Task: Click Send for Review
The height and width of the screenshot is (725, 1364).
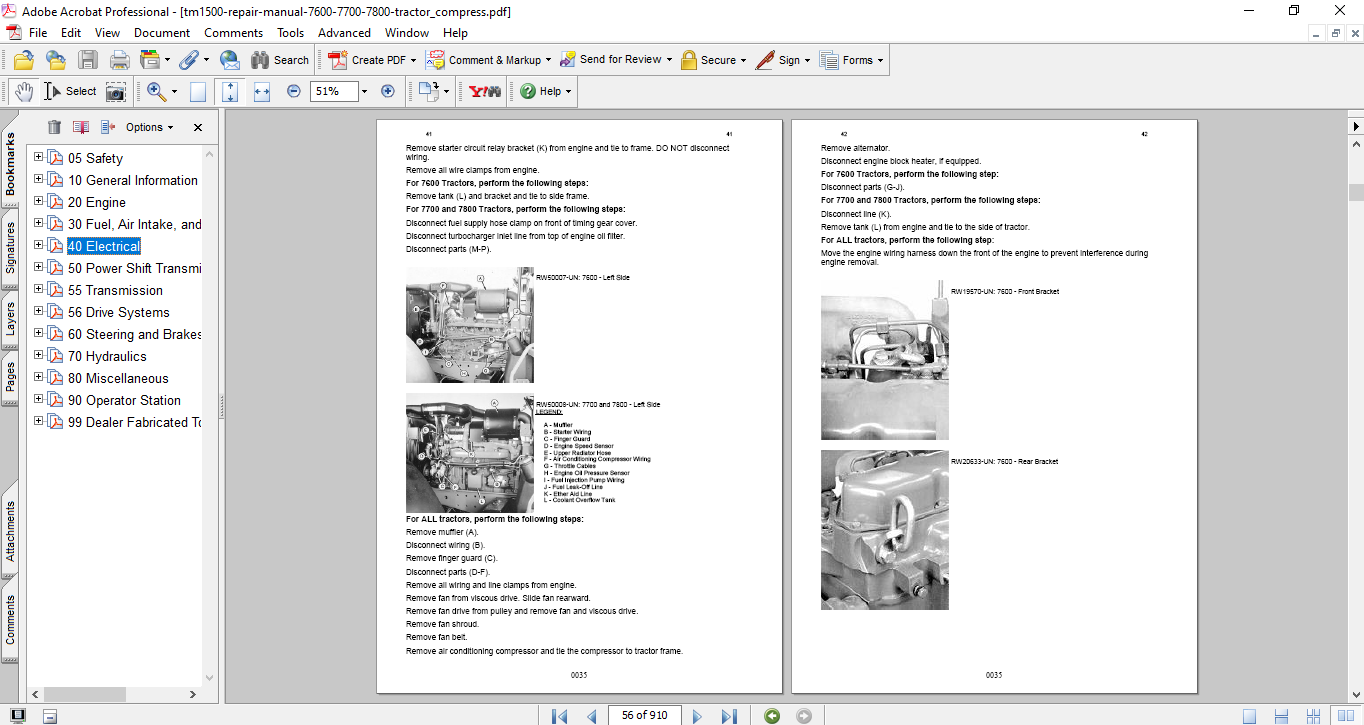Action: [616, 60]
